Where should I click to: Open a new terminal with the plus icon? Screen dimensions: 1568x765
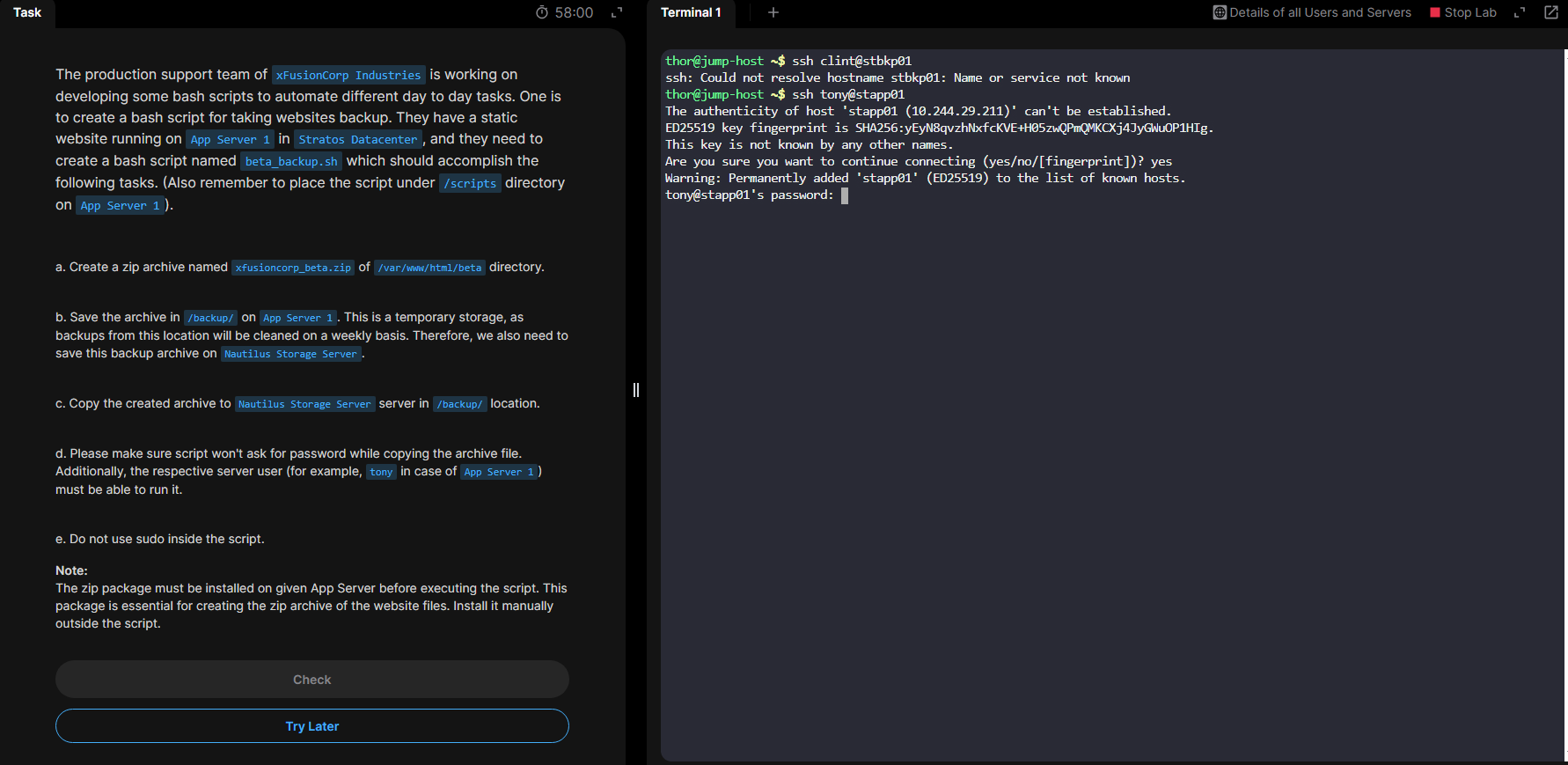pyautogui.click(x=773, y=12)
